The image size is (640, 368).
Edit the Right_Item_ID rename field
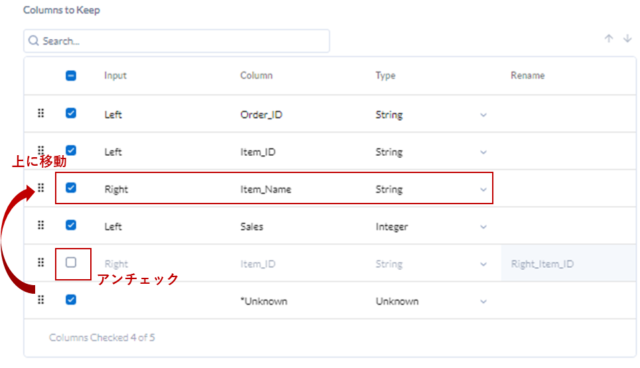point(568,264)
